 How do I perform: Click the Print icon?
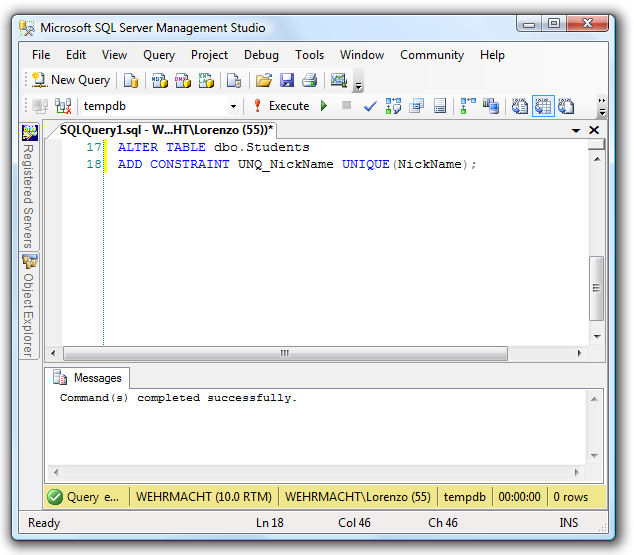coord(310,80)
